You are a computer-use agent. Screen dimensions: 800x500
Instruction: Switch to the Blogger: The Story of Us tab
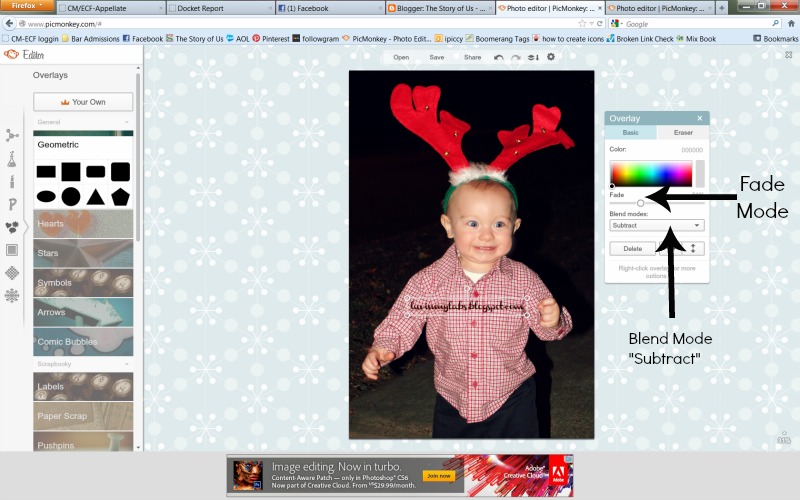(x=440, y=8)
